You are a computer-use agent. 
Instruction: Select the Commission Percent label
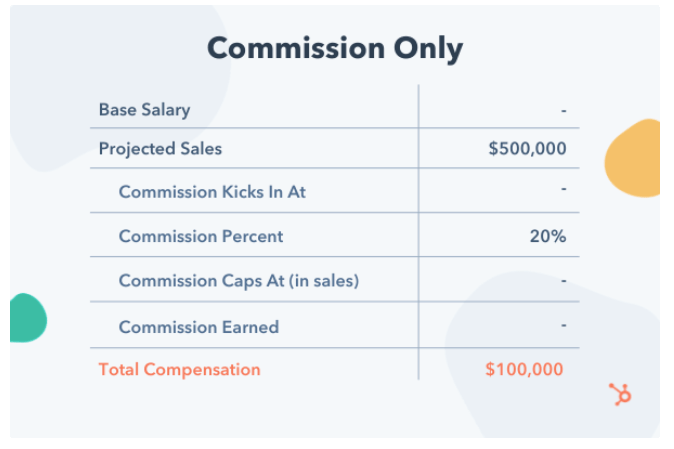point(201,236)
